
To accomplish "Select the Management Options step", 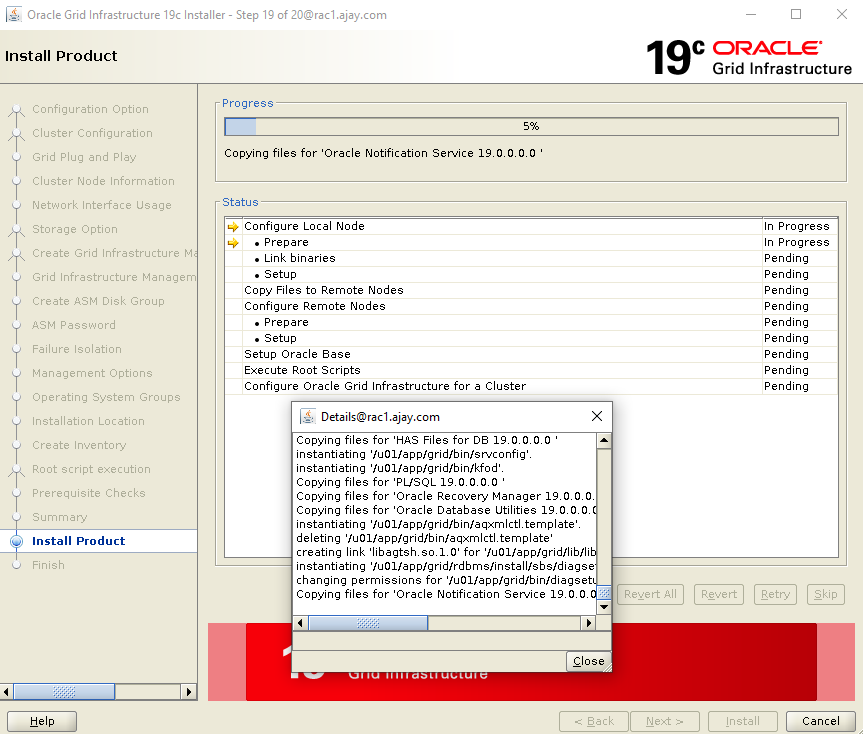I will point(92,373).
